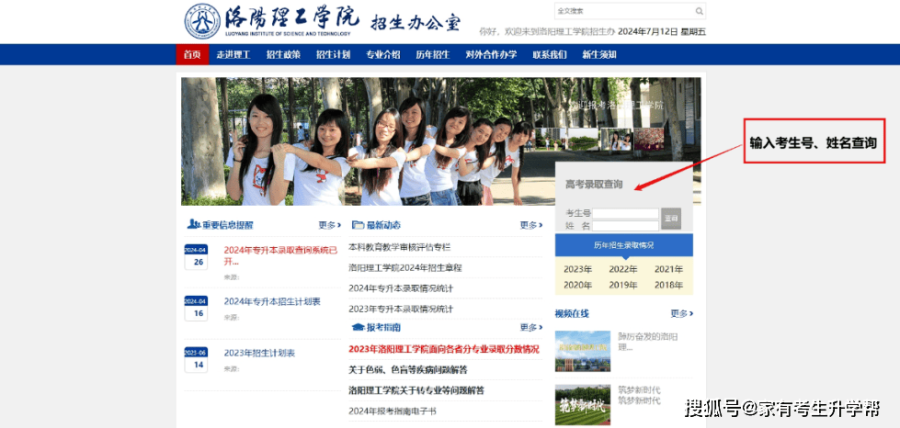
Task: Select the 专业介绍 navigation item
Action: click(x=383, y=54)
